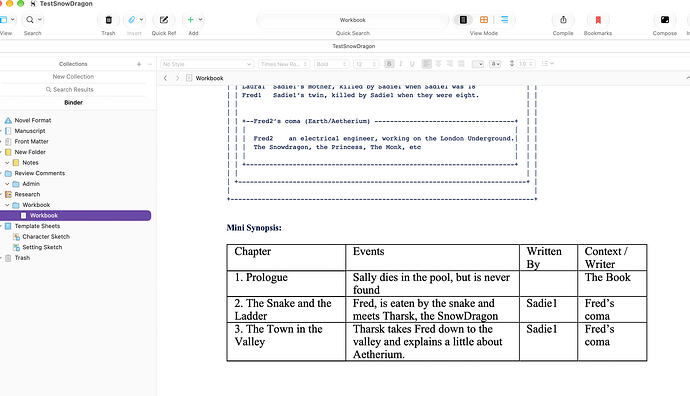The width and height of the screenshot is (690, 396).
Task: Open the Search options dropdown arrow
Action: [40, 20]
